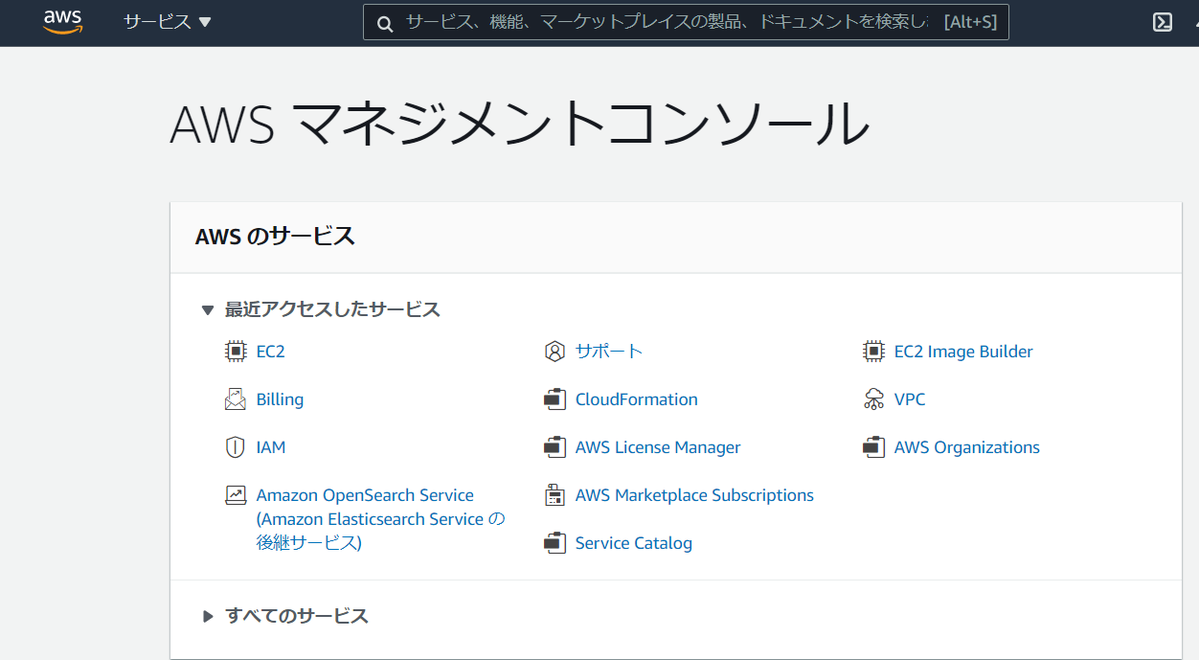Click the VPC cloud network icon
Screen dimensions: 1199x660
(874, 399)
